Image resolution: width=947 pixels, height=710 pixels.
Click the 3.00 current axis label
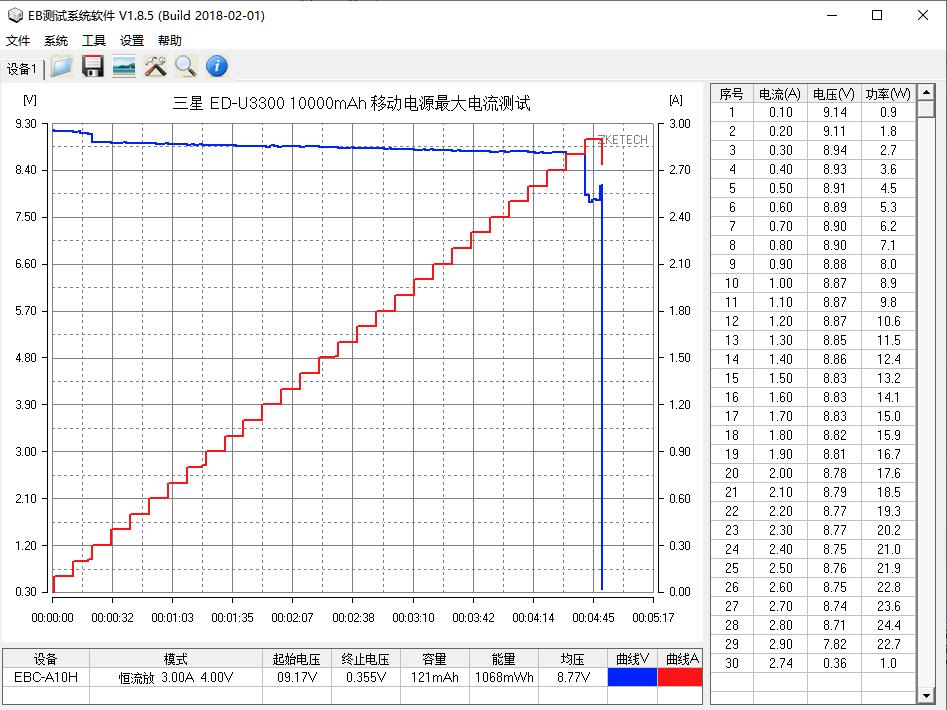coord(679,124)
